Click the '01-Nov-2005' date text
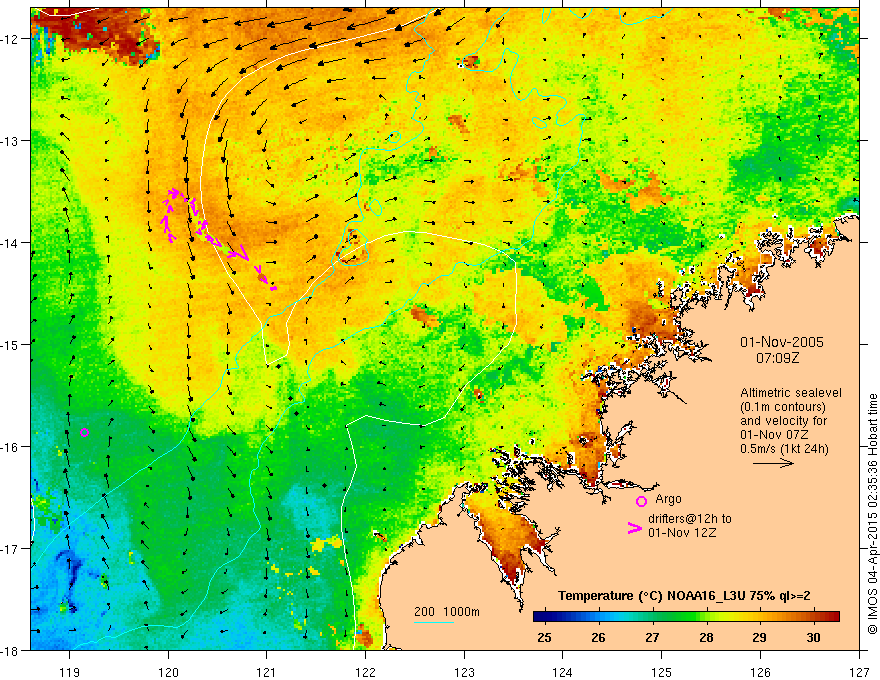 [782, 342]
